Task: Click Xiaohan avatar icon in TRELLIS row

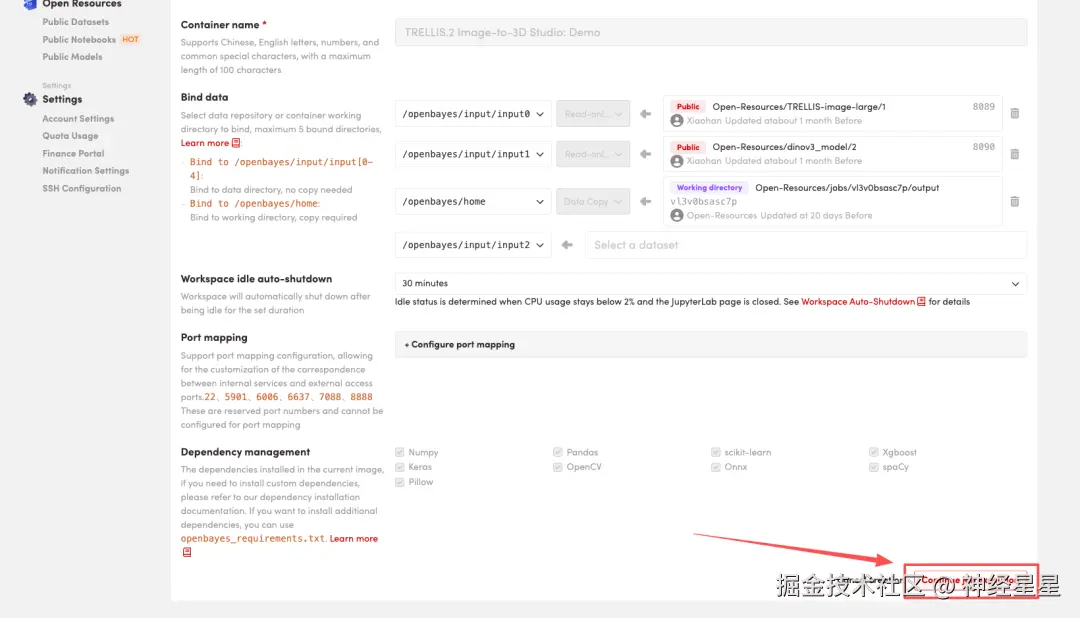Action: (677, 121)
